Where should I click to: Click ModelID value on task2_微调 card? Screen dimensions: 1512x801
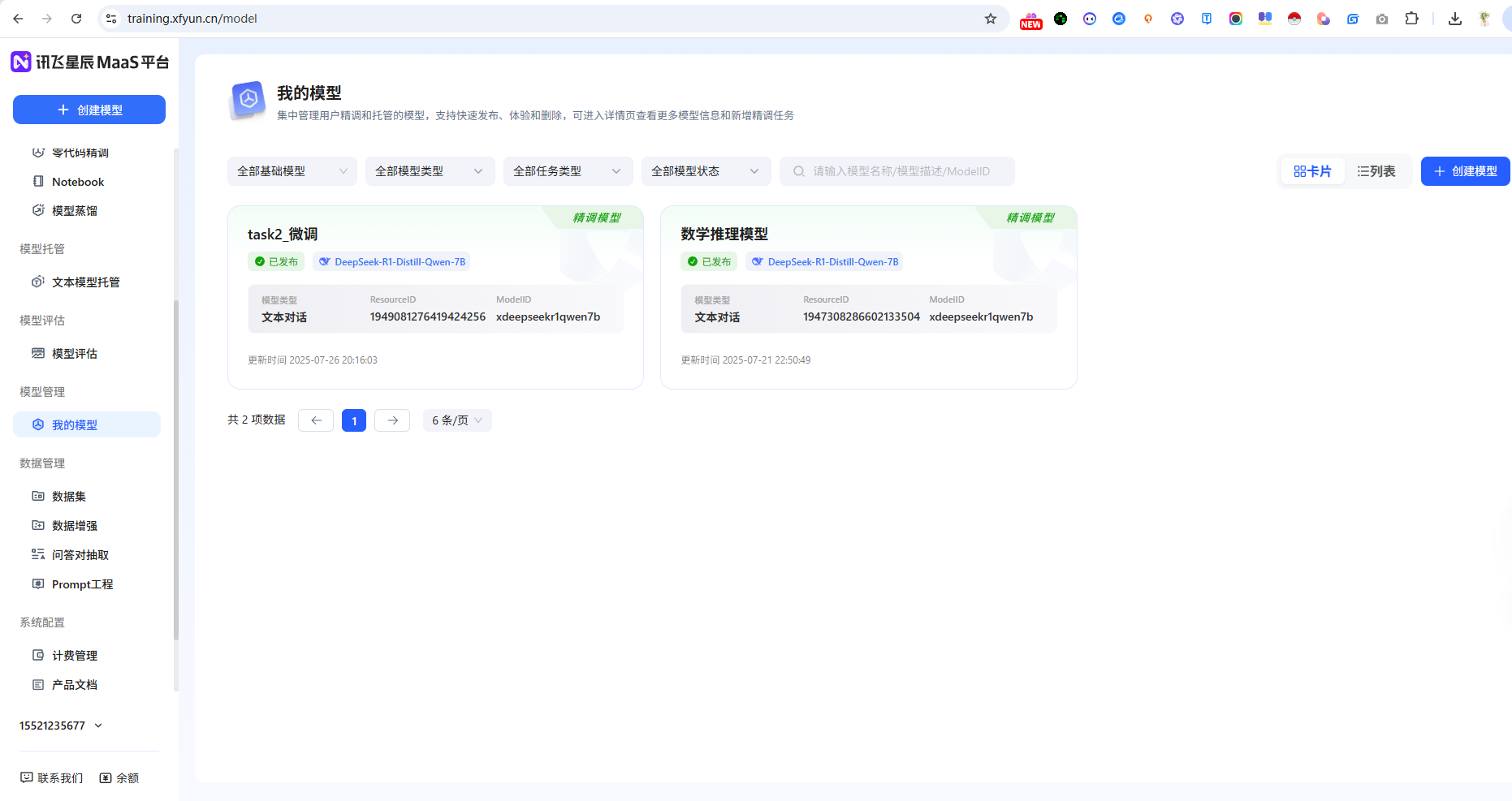tap(548, 317)
